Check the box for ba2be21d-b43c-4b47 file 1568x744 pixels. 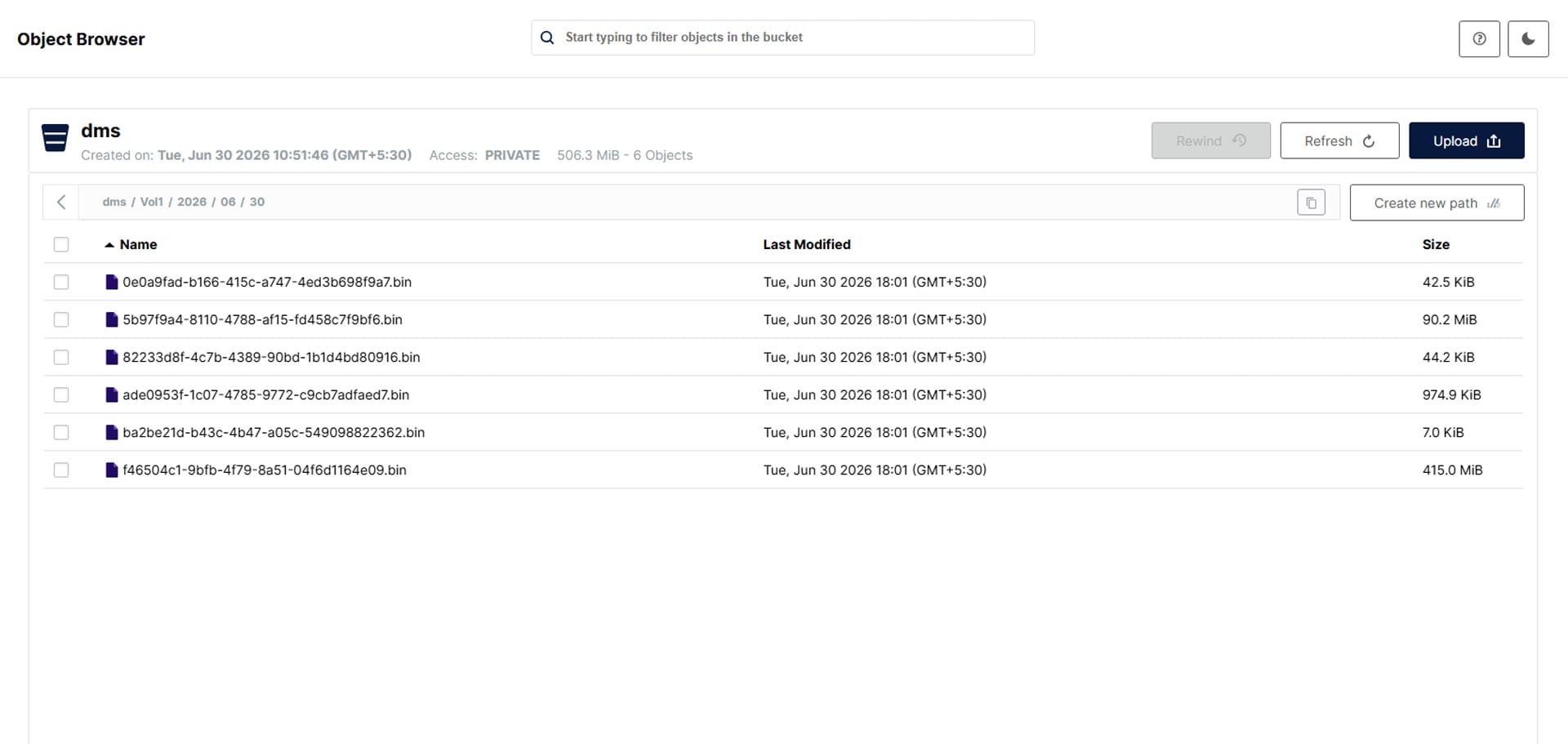click(x=61, y=432)
